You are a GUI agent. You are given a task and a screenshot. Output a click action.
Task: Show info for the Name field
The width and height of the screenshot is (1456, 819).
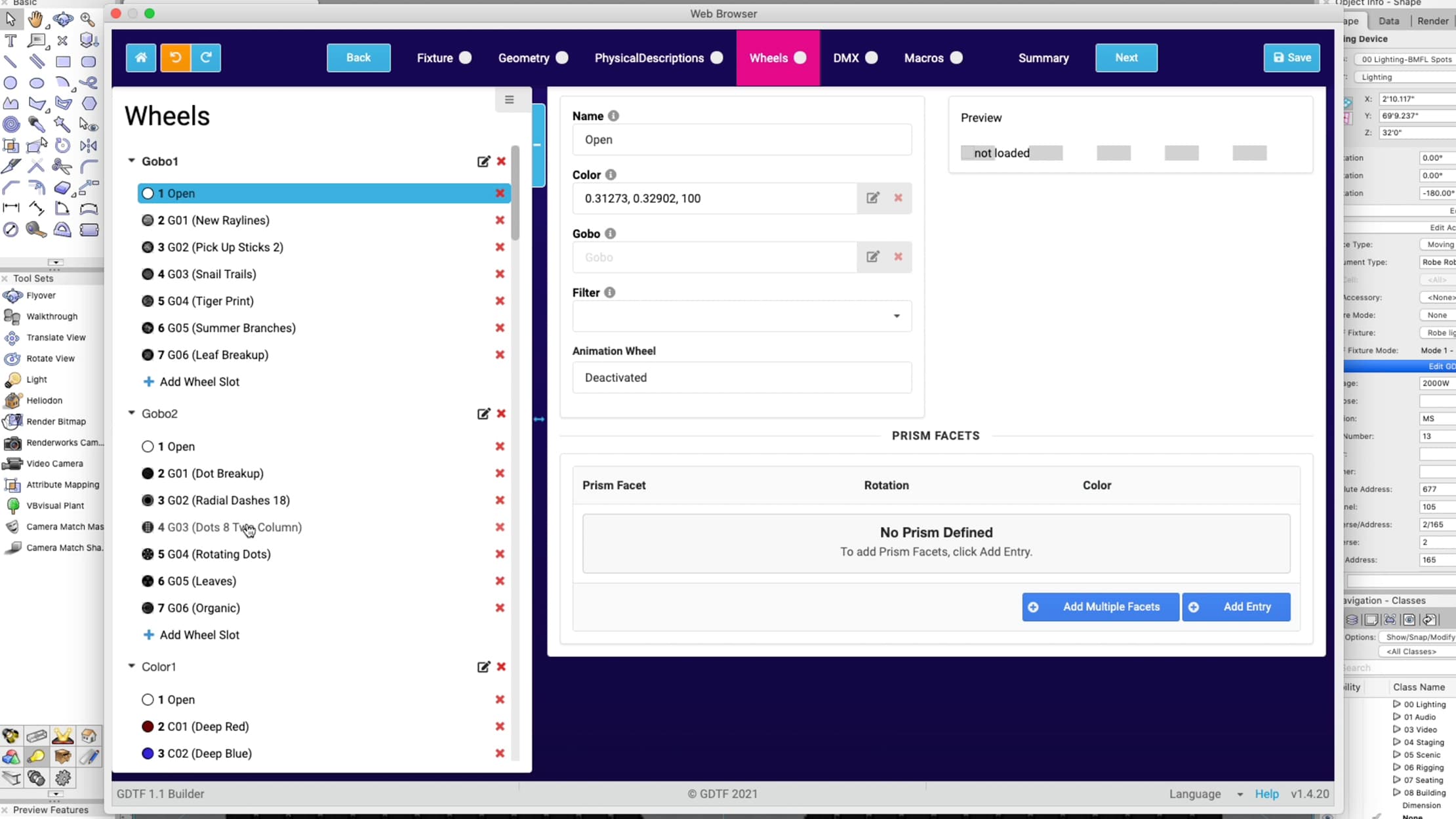613,116
